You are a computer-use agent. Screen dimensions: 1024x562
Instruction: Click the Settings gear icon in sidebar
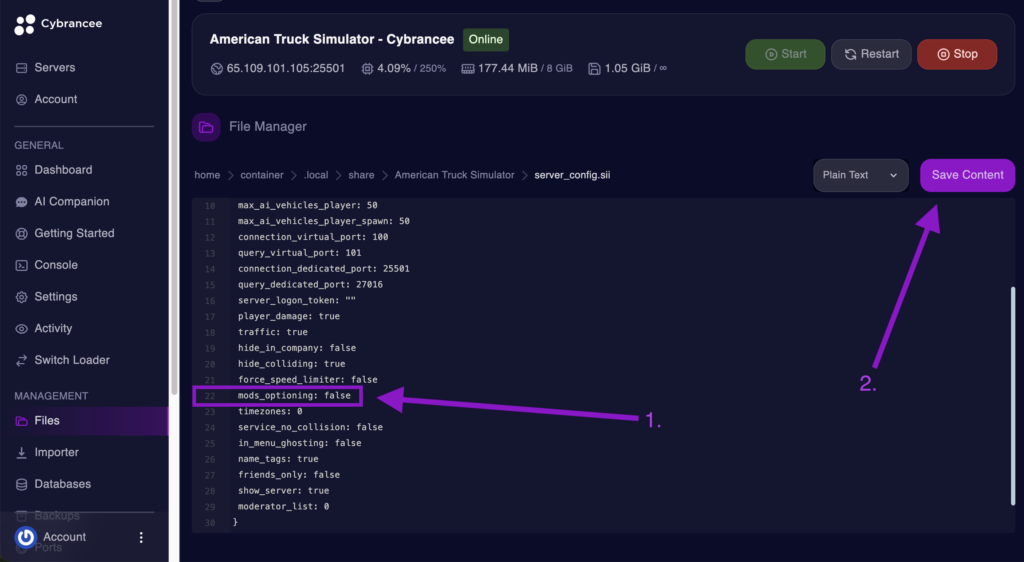coord(22,297)
